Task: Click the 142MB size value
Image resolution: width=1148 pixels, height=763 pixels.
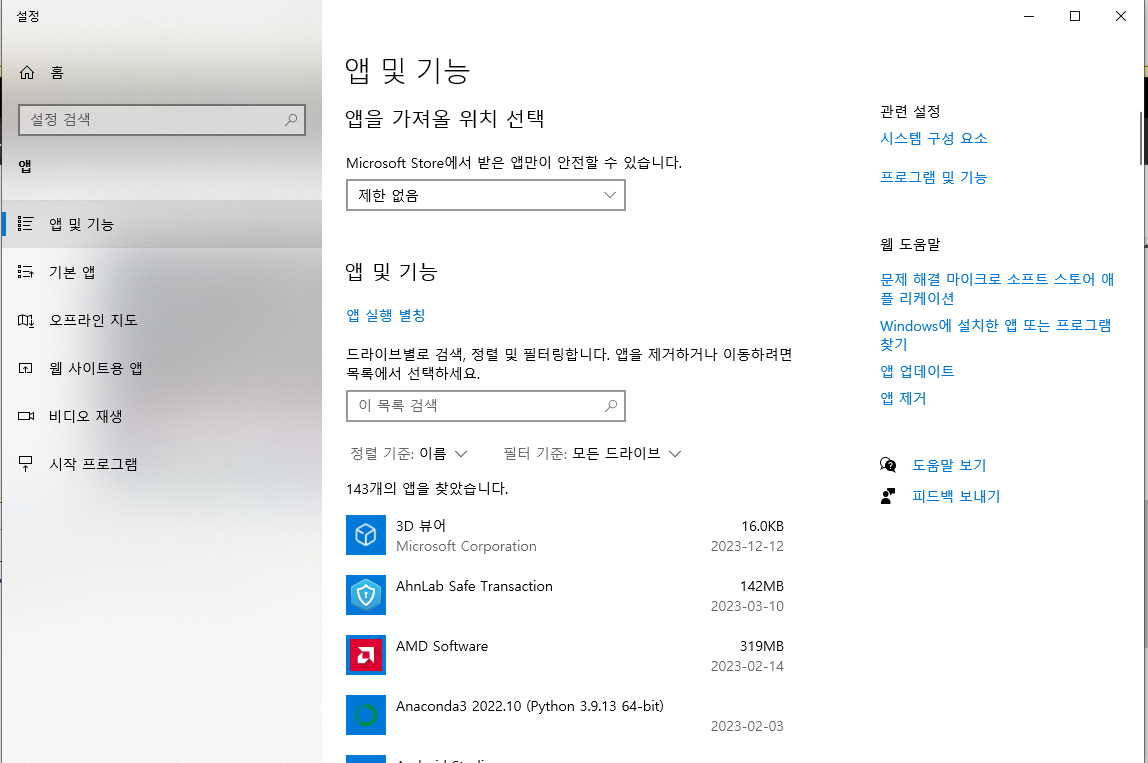Action: point(761,587)
